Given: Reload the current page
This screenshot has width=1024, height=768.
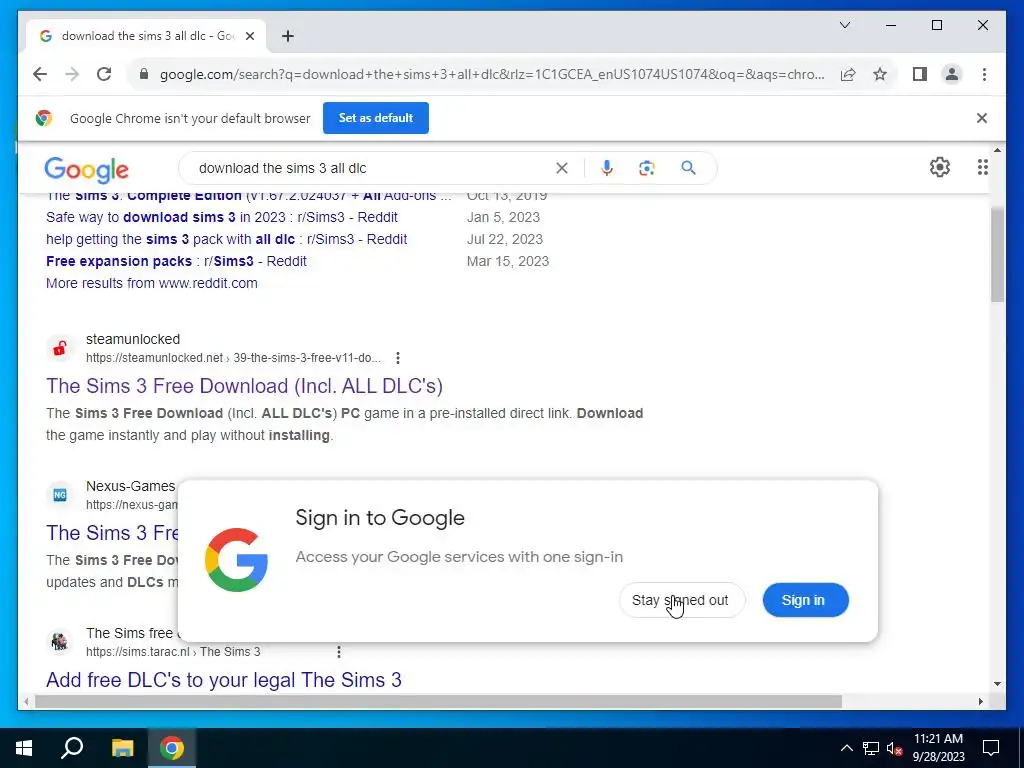Looking at the screenshot, I should [x=104, y=74].
